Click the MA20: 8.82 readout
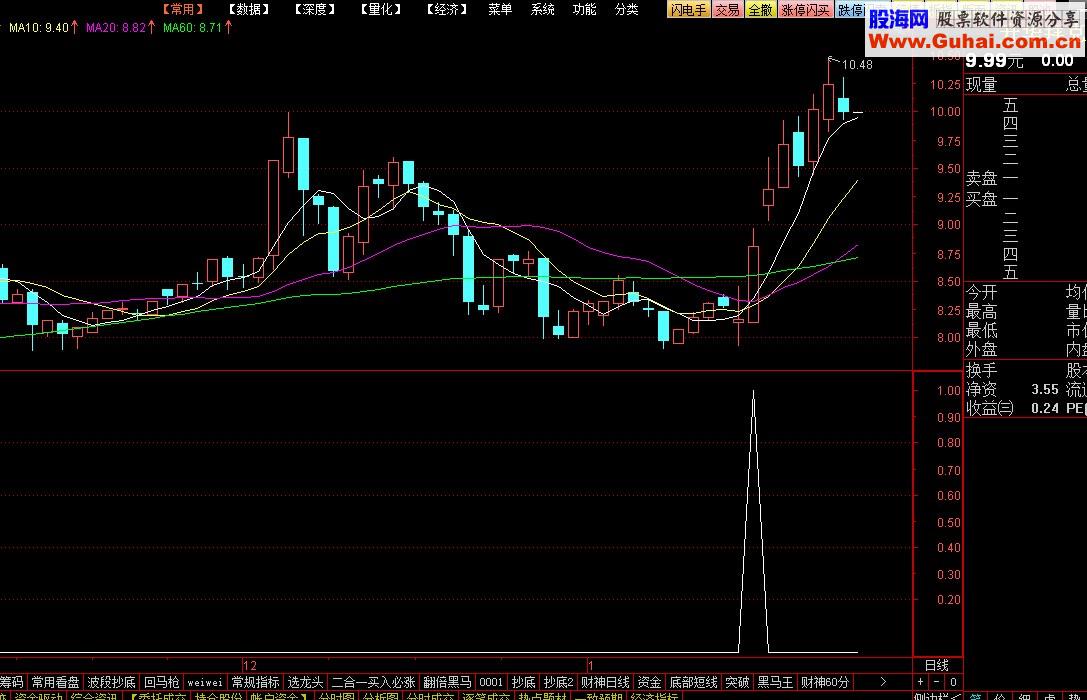The image size is (1087, 700). click(x=116, y=28)
